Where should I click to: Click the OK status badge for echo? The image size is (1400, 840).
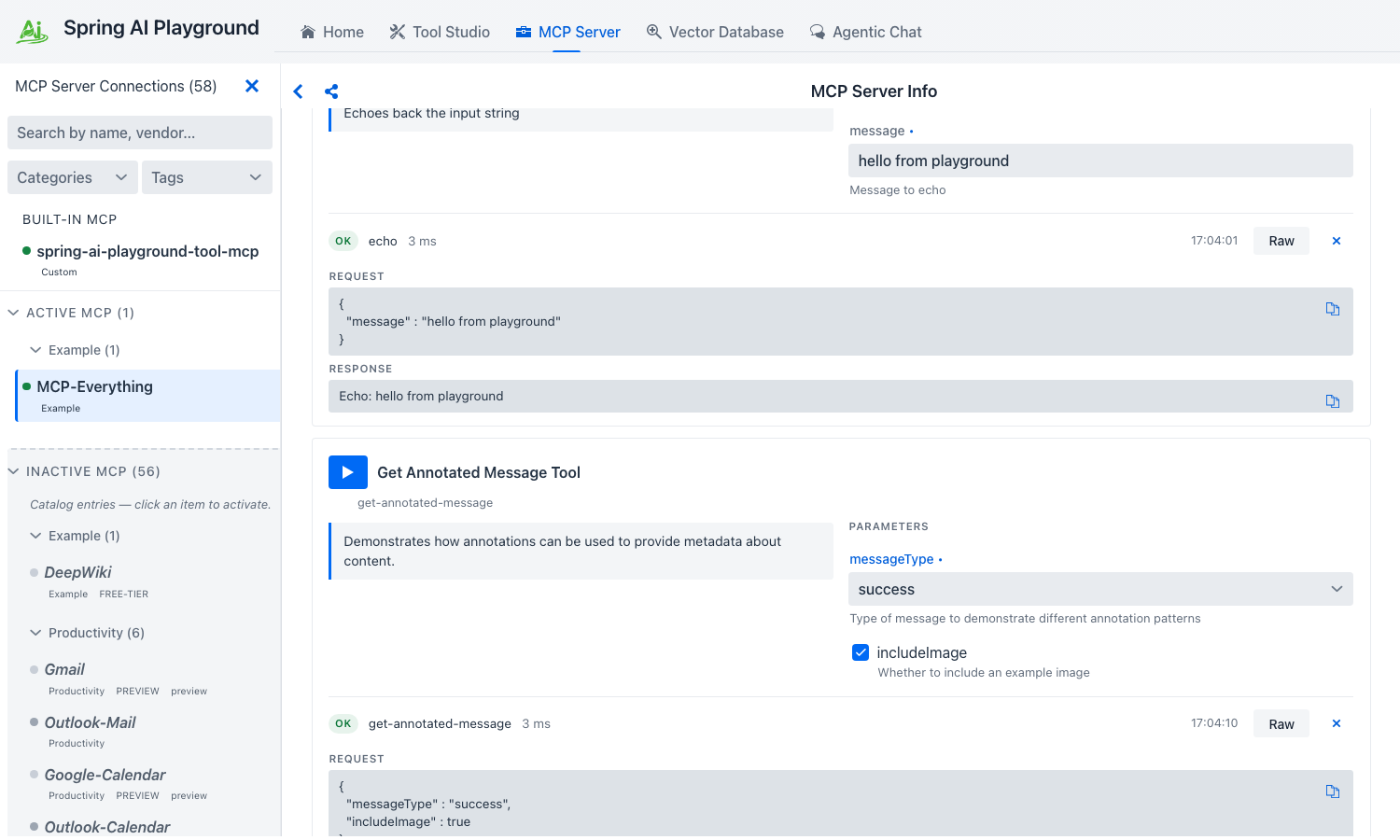(343, 241)
